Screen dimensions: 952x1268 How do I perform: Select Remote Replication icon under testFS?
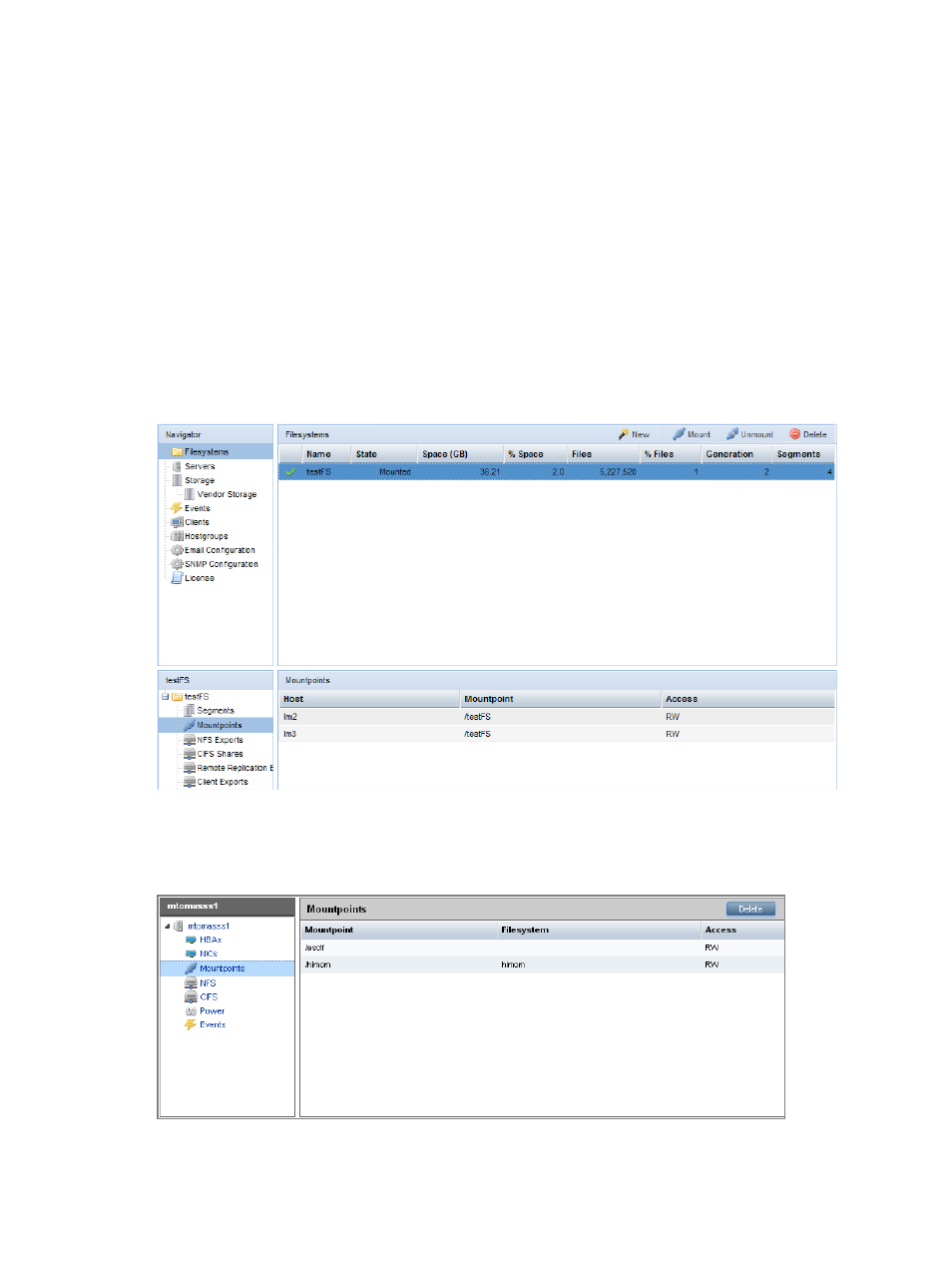[190, 768]
